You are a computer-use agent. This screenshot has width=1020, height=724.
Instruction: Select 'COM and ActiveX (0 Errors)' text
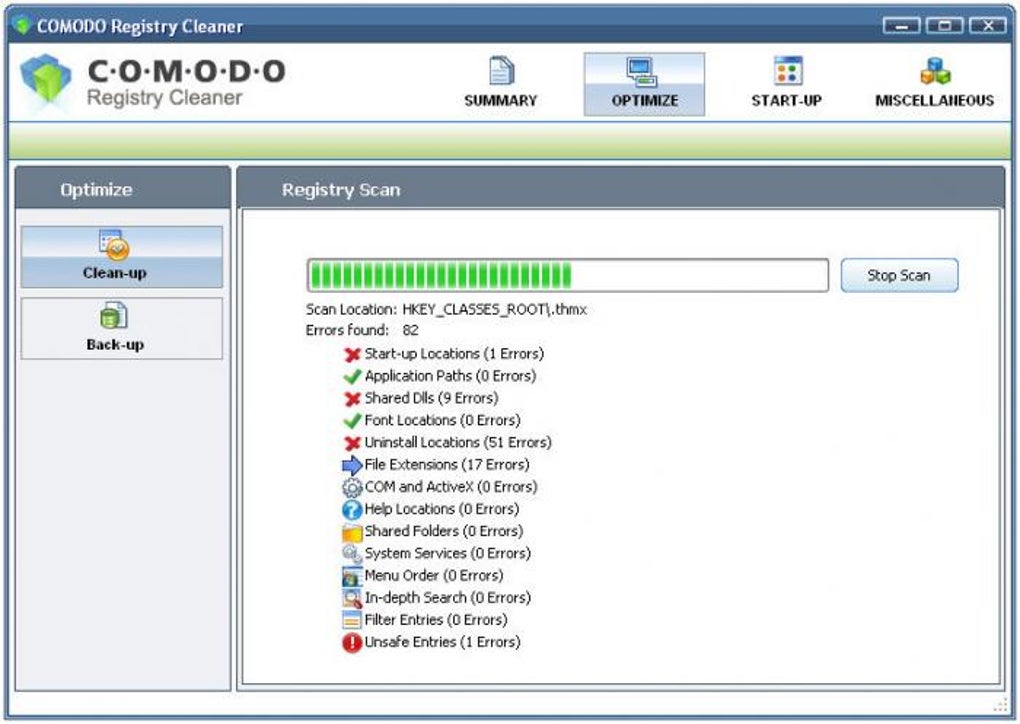pos(451,487)
